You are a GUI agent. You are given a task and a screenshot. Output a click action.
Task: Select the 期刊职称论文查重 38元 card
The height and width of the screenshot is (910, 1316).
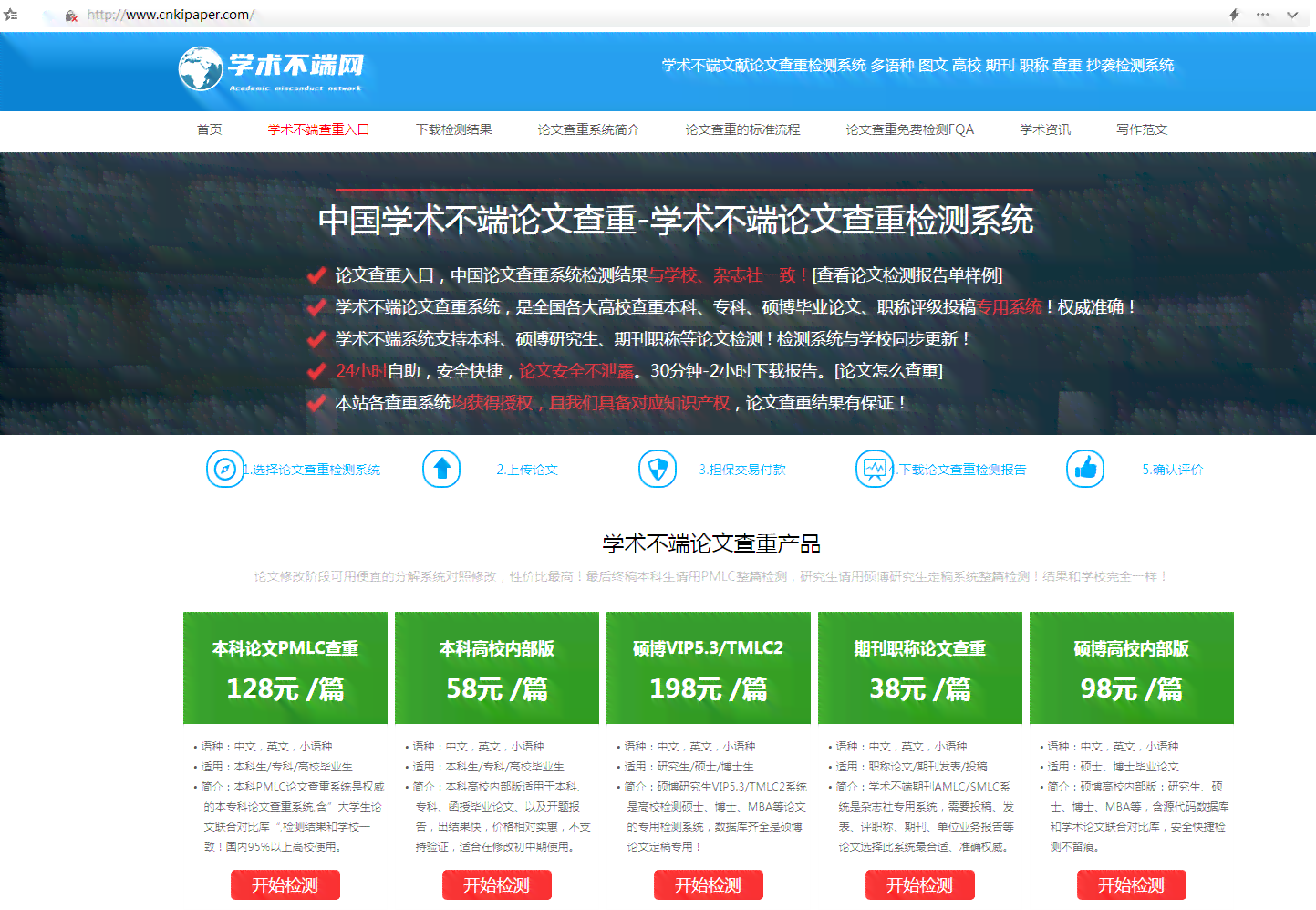[x=920, y=667]
